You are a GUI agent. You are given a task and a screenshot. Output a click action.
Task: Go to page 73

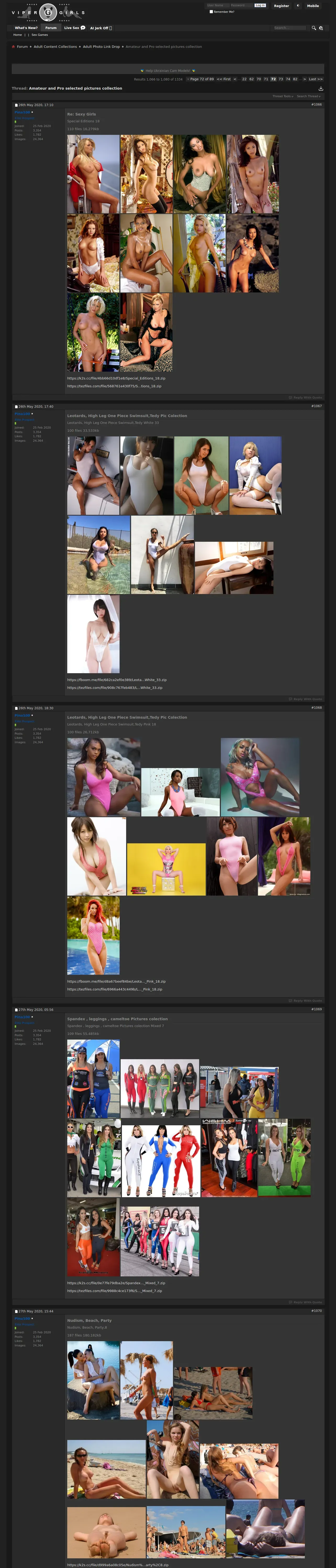281,79
